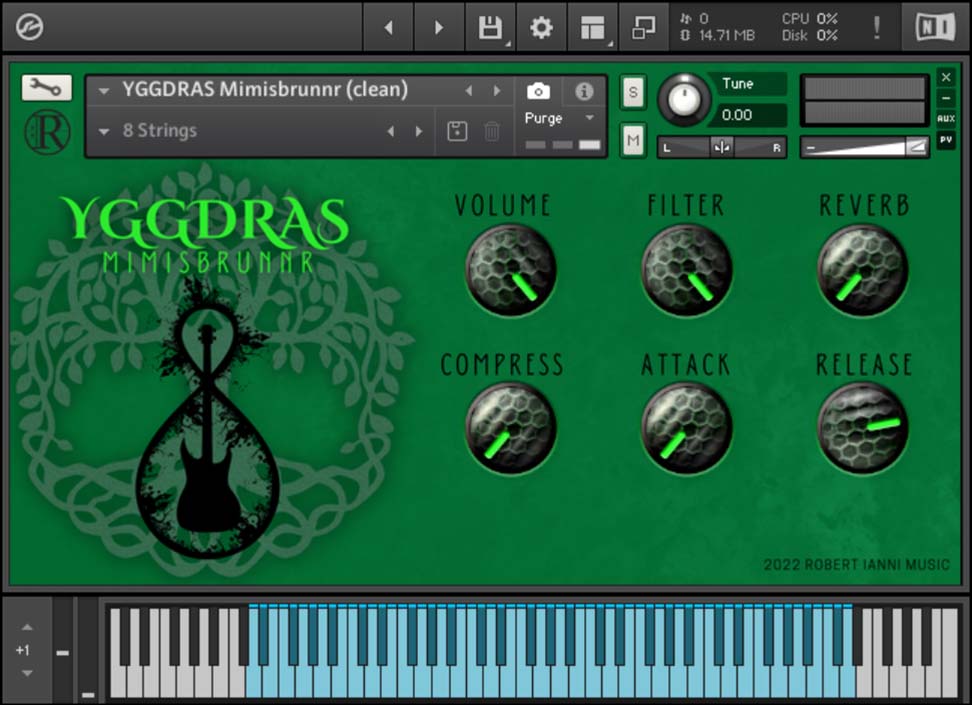Click the instrument name YGGDRAS Mimisbrunnr (clean)
Screen dimensions: 972x705
(265, 89)
